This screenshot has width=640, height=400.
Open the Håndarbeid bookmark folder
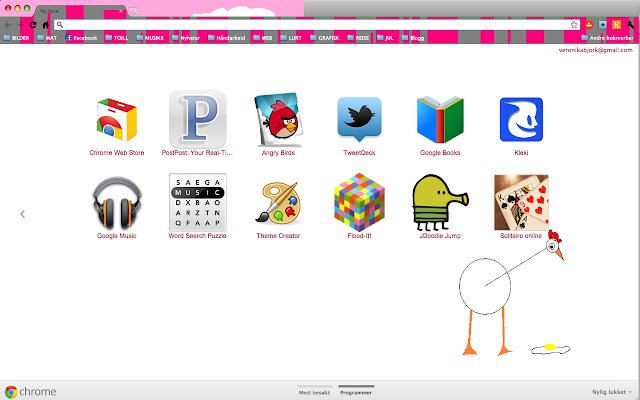pos(227,38)
